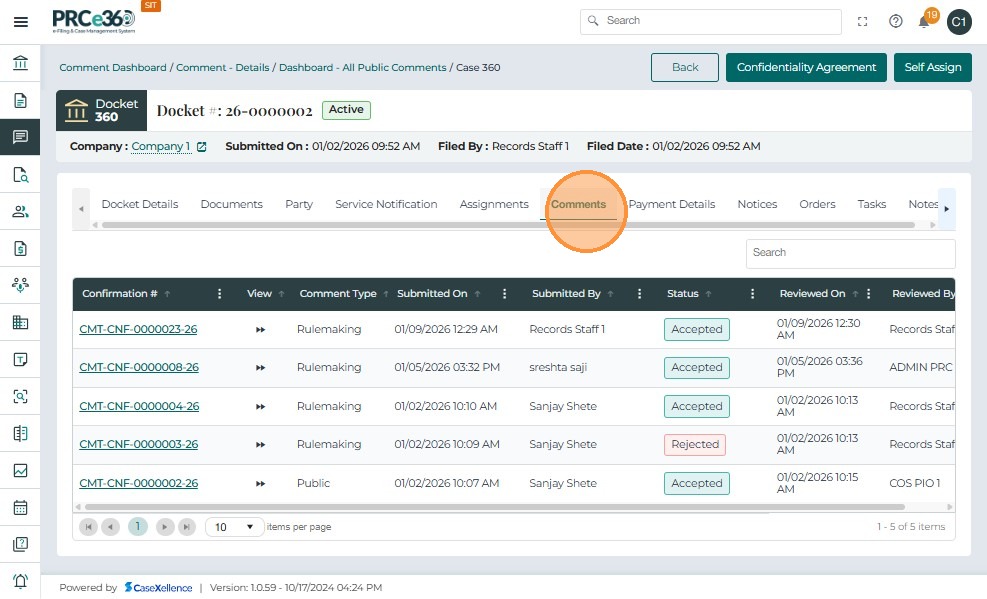Click external link icon beside Company 1
Viewport: 987px width, 599px height.
tap(201, 147)
